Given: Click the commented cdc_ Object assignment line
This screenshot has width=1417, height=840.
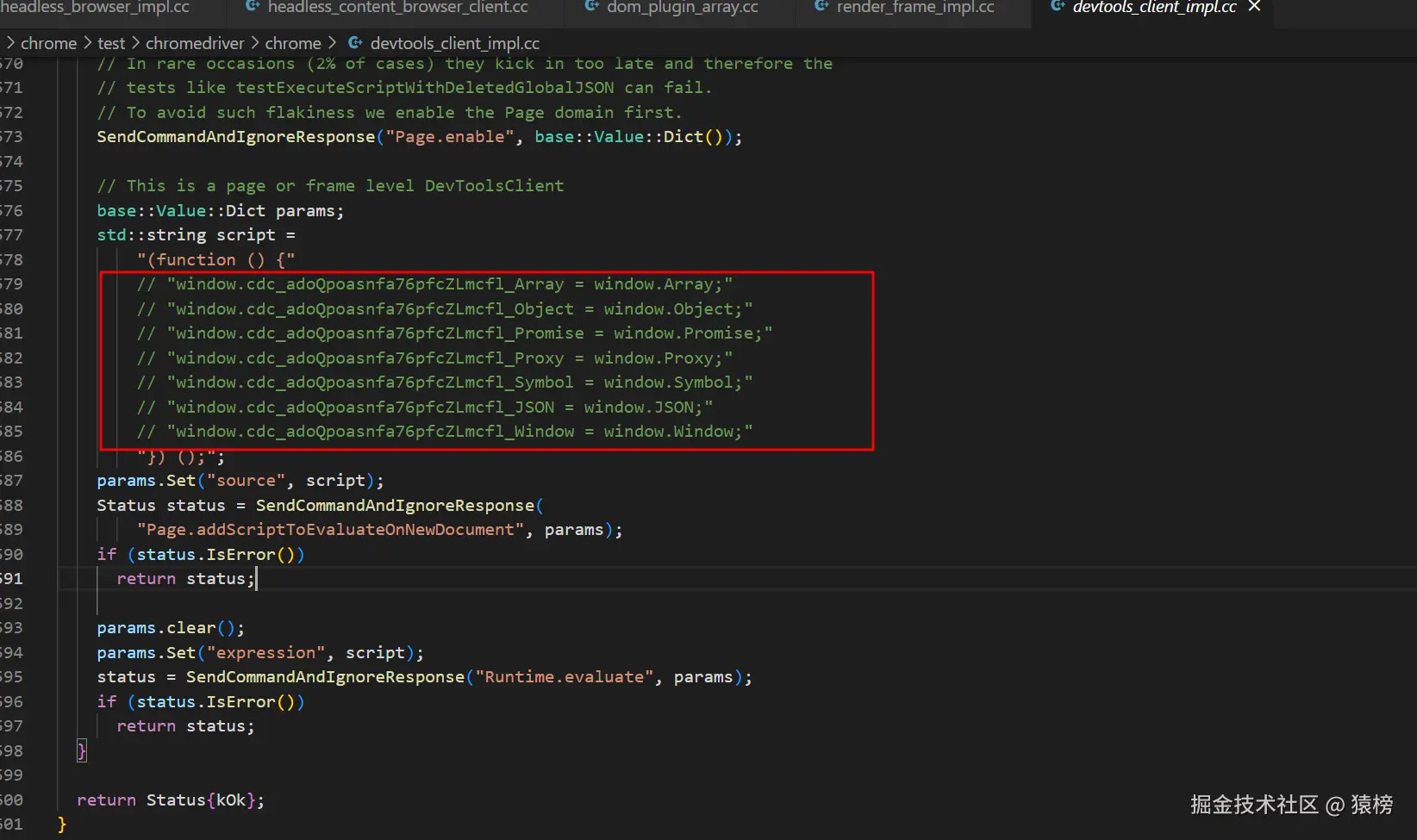Looking at the screenshot, I should pos(445,309).
